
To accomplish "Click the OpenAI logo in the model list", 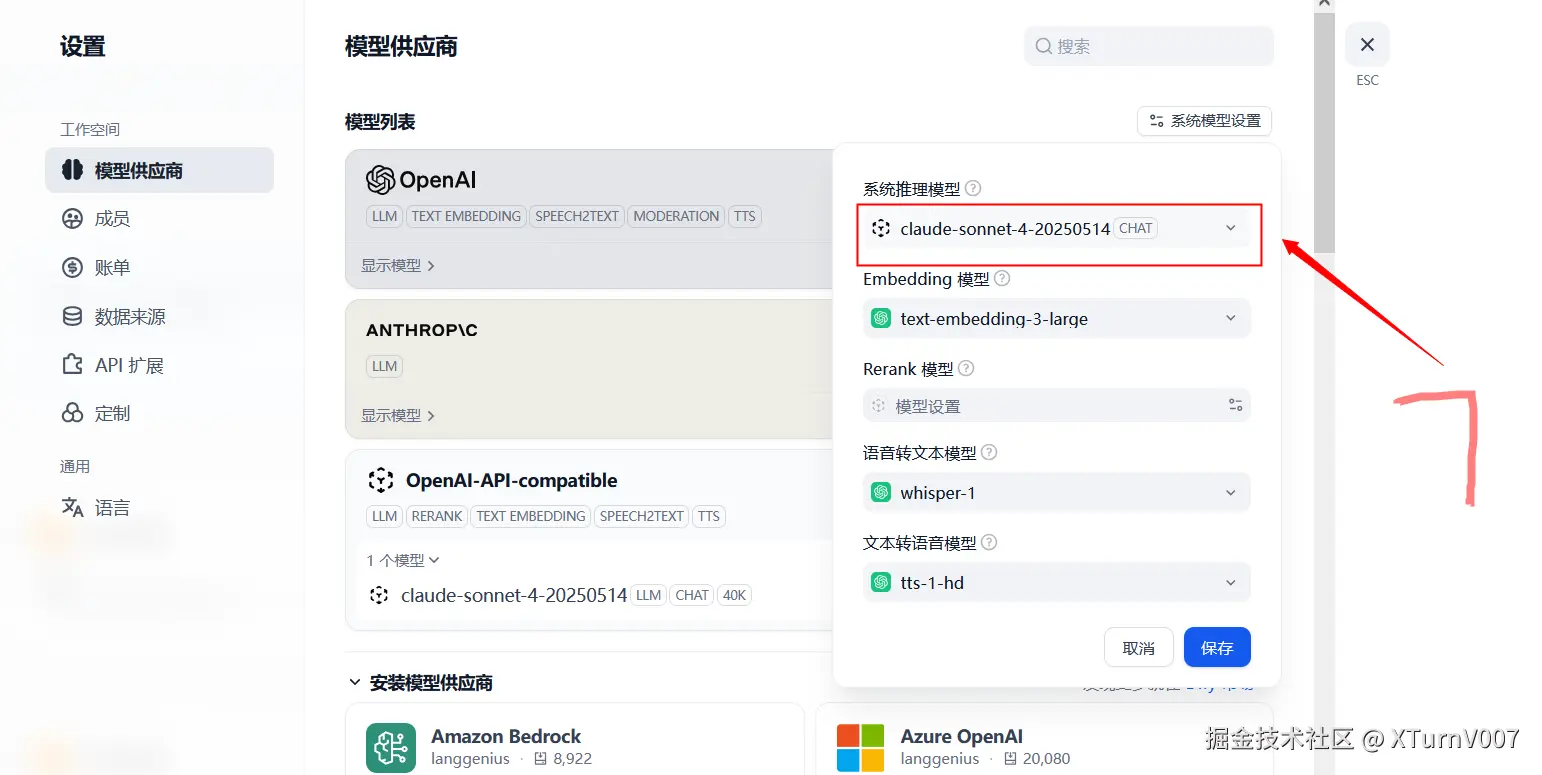I will pos(420,180).
